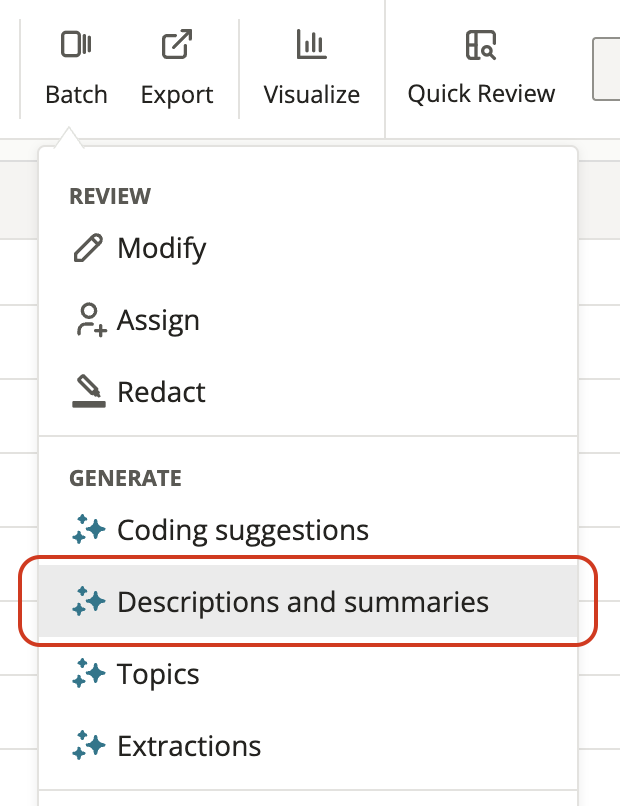Click the sparkle icon beside Extractions
The image size is (620, 806).
[89, 746]
